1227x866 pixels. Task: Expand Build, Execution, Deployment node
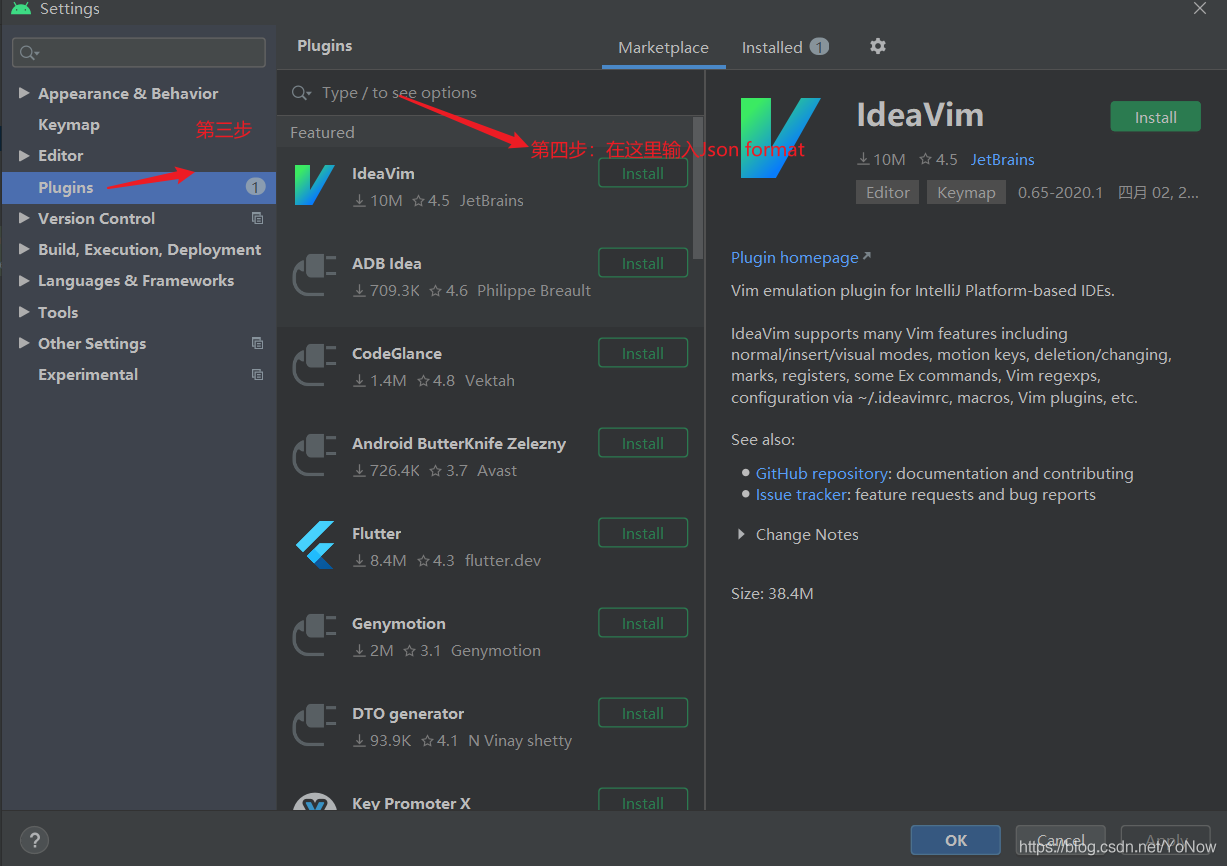(24, 249)
